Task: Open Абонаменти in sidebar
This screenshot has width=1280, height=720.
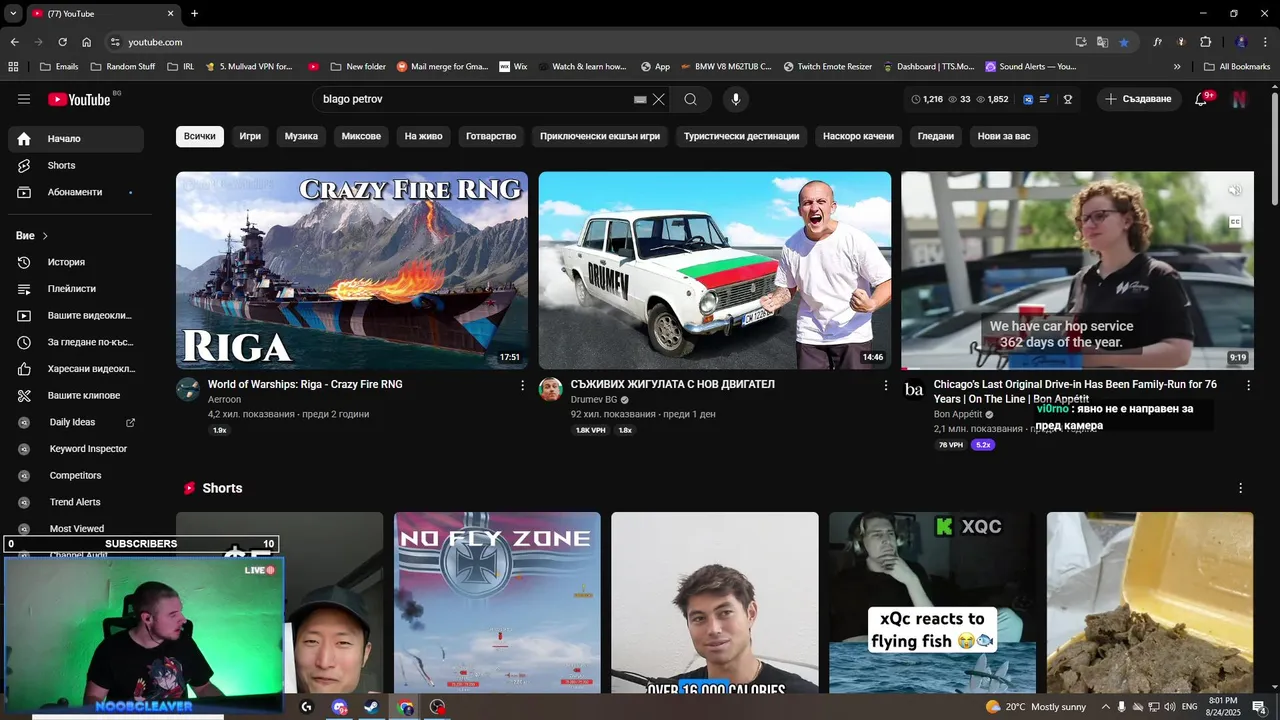Action: click(76, 192)
